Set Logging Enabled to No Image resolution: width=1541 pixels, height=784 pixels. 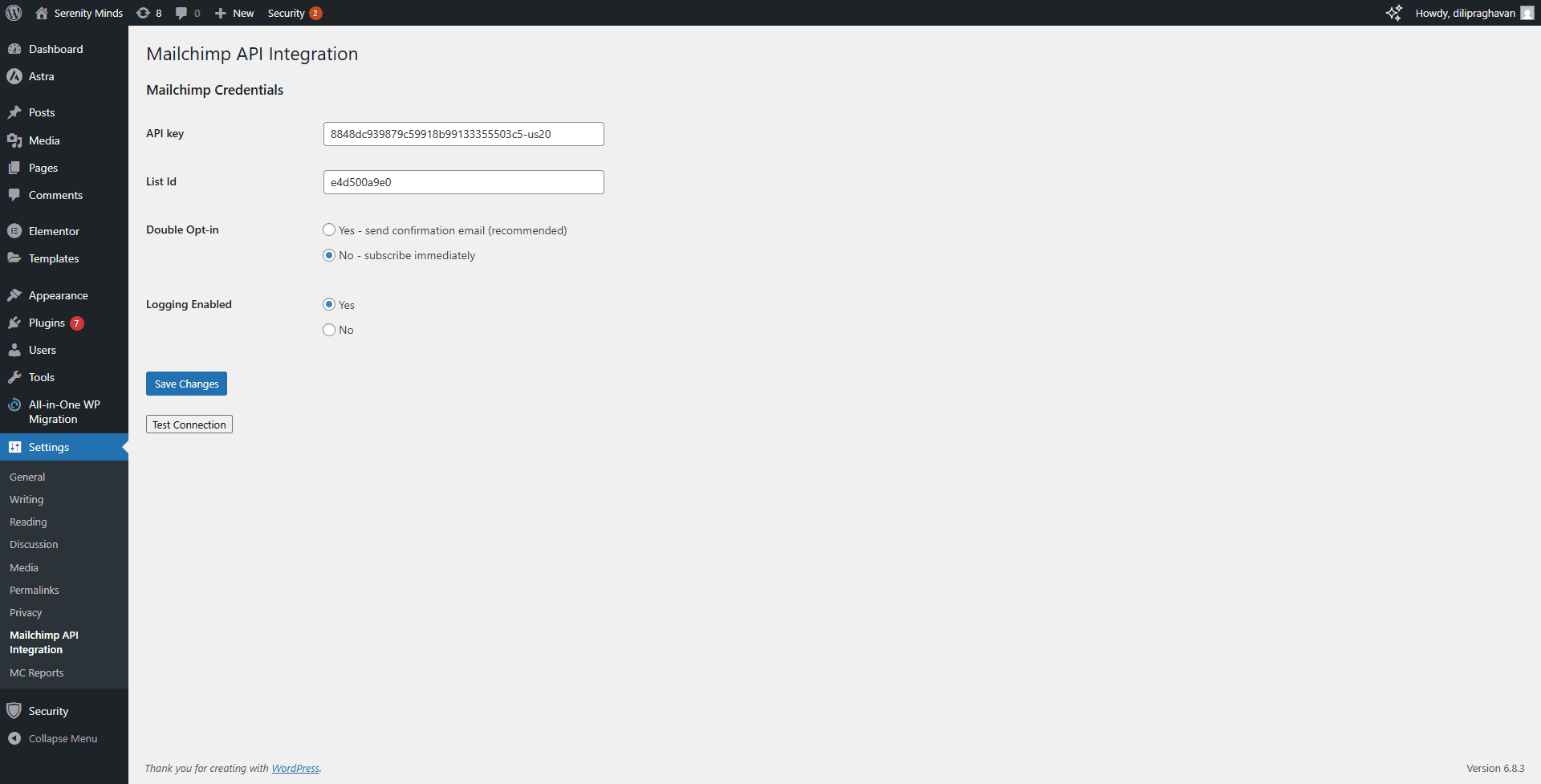(x=329, y=330)
